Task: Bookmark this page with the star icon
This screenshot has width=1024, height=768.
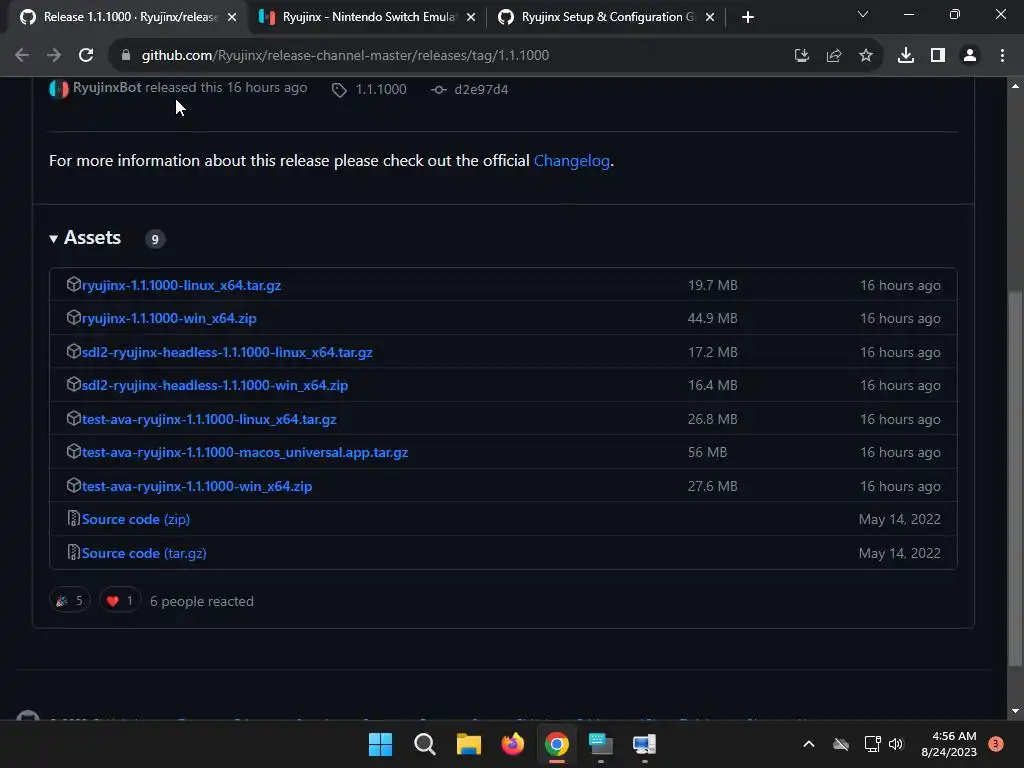Action: coord(865,56)
